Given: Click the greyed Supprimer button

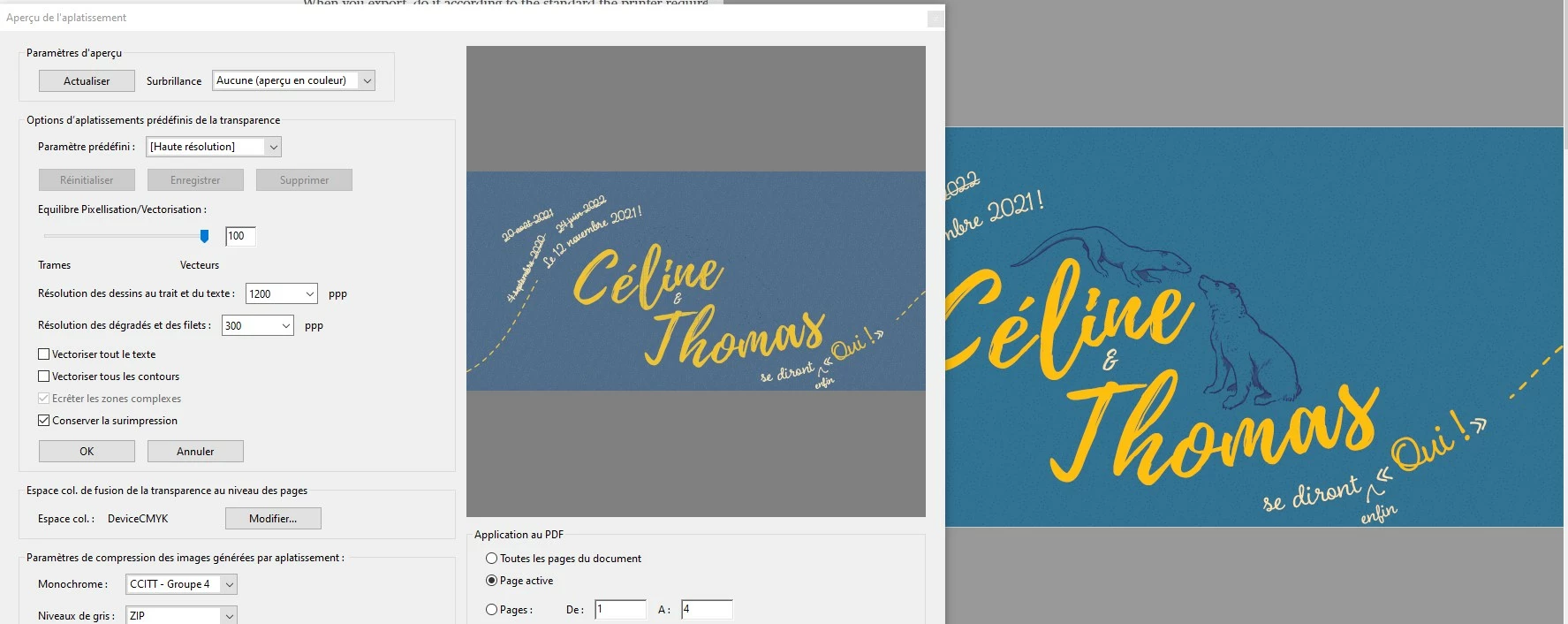Looking at the screenshot, I should 304,180.
